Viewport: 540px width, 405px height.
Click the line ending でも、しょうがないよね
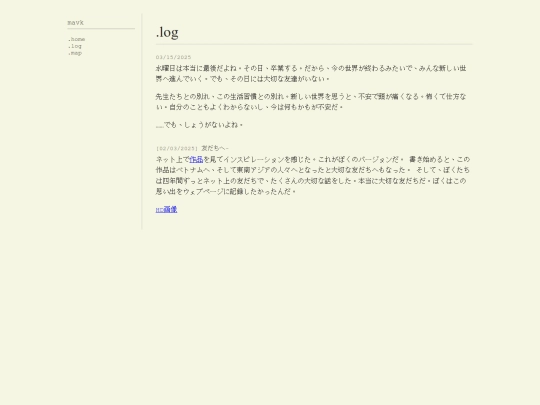coord(199,125)
